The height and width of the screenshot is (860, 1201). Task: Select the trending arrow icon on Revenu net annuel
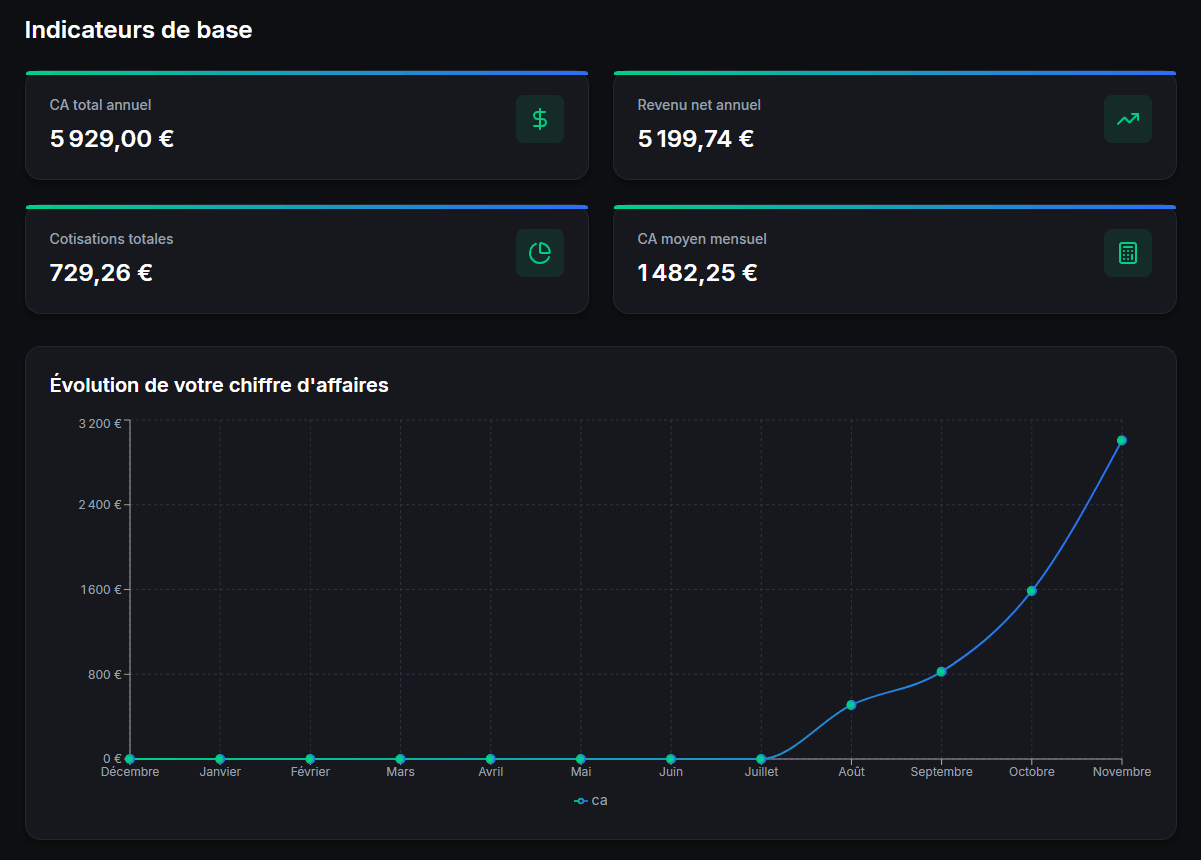coord(1127,119)
